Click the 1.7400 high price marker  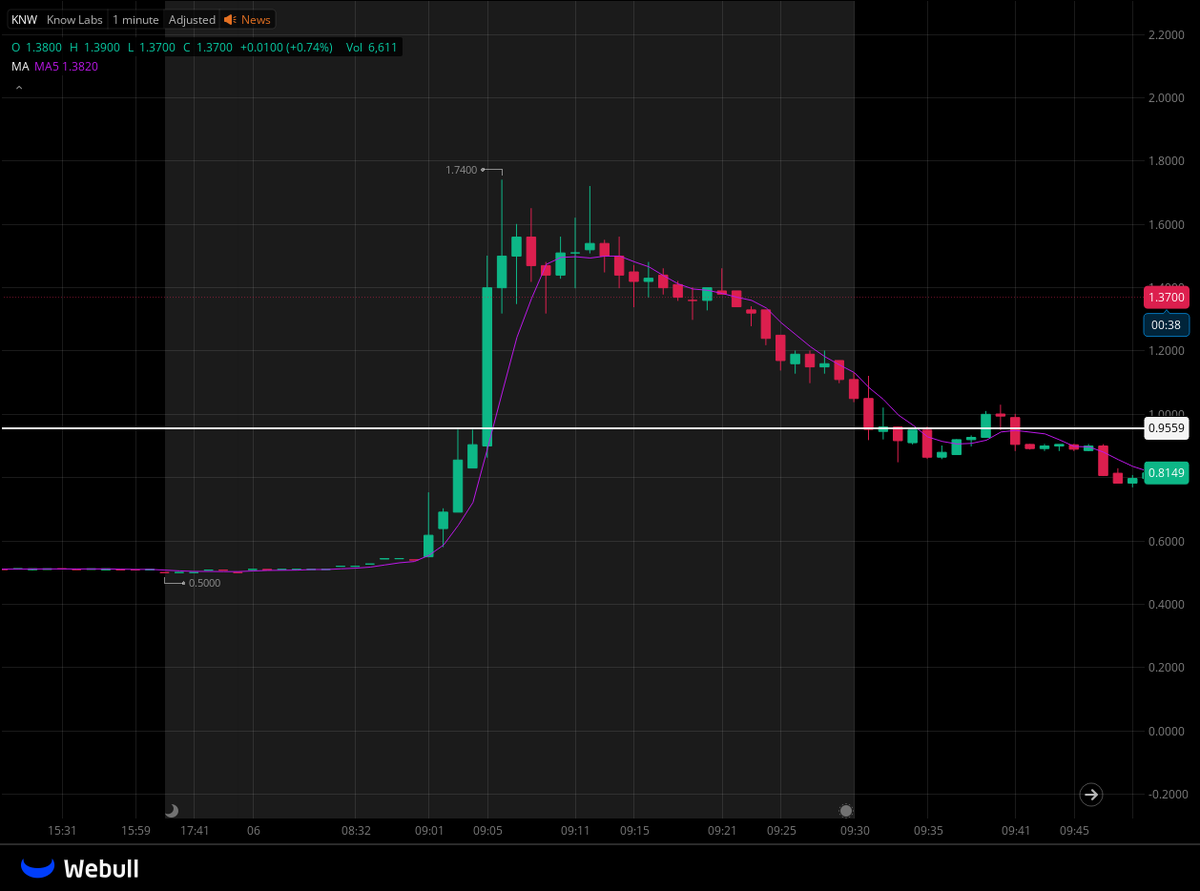coord(461,170)
